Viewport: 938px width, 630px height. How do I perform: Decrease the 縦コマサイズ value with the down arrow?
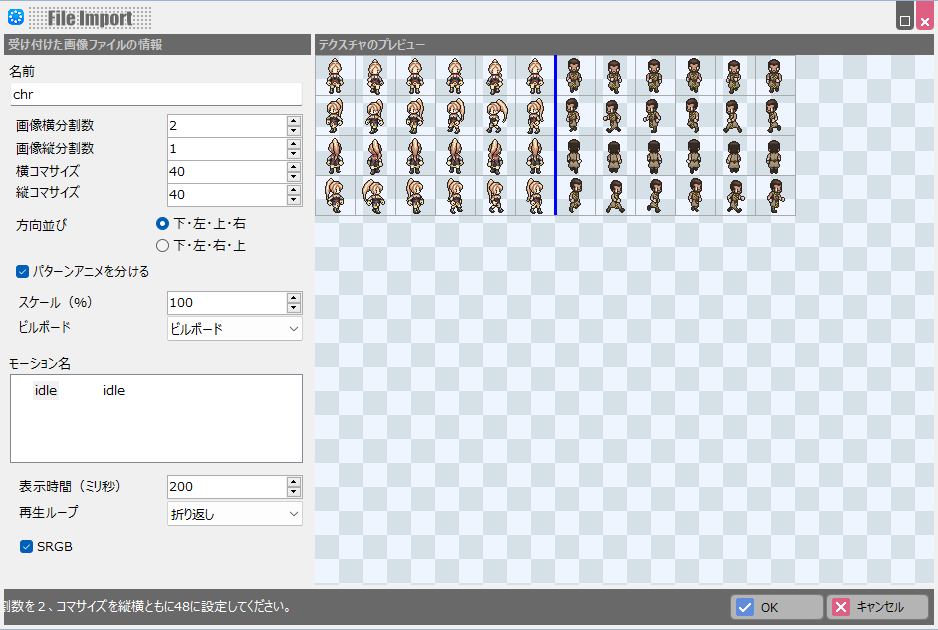[x=293, y=199]
